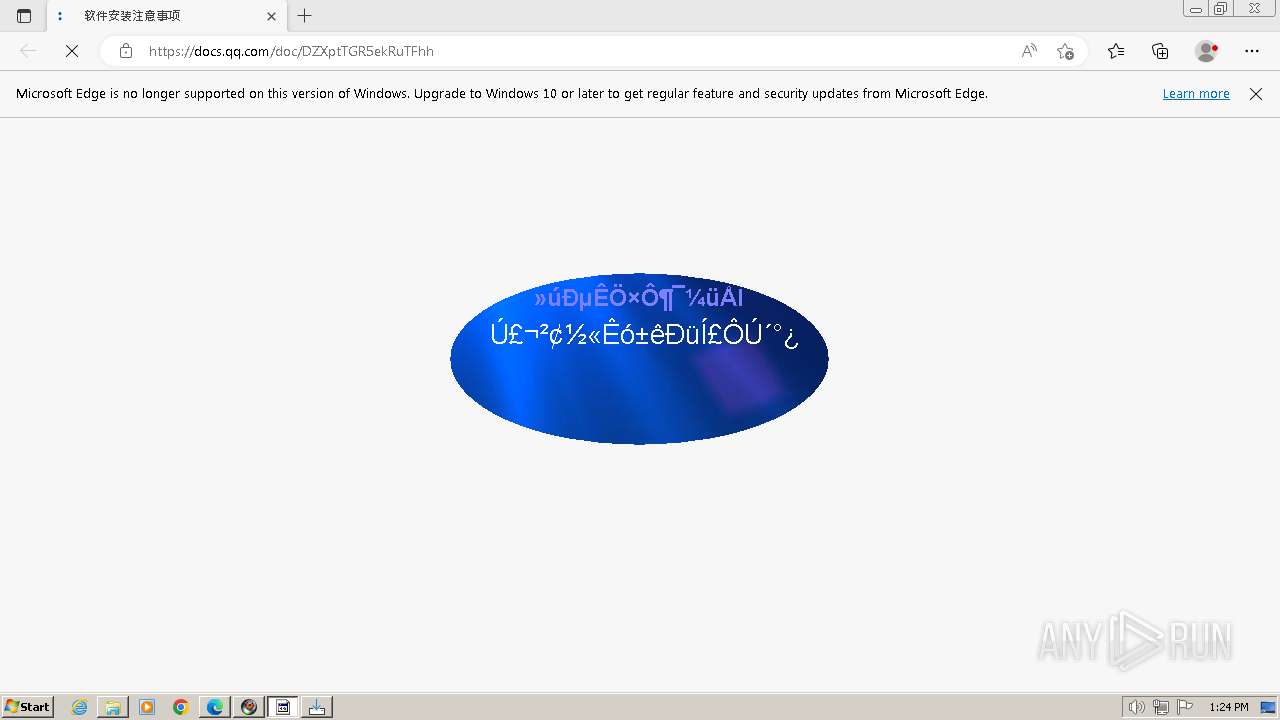This screenshot has width=1280, height=720.
Task: Stop loading the page
Action: (72, 51)
